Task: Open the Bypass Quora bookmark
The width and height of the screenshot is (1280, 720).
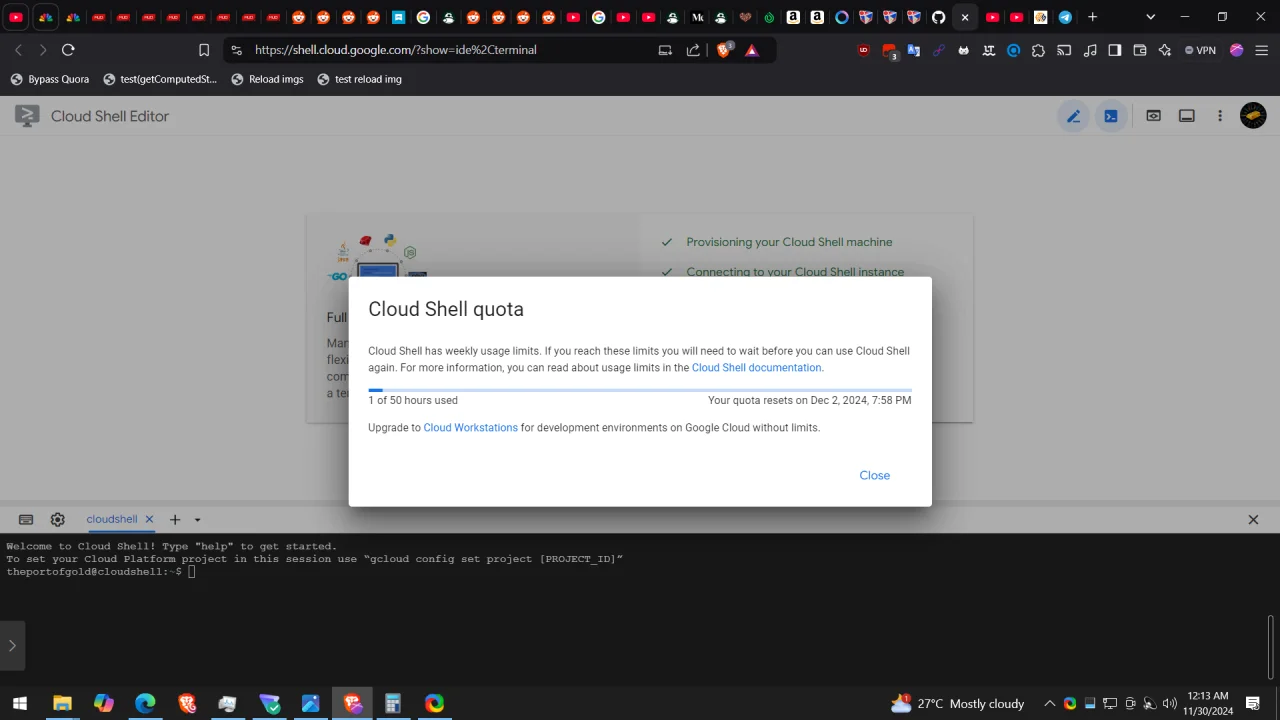Action: point(50,79)
